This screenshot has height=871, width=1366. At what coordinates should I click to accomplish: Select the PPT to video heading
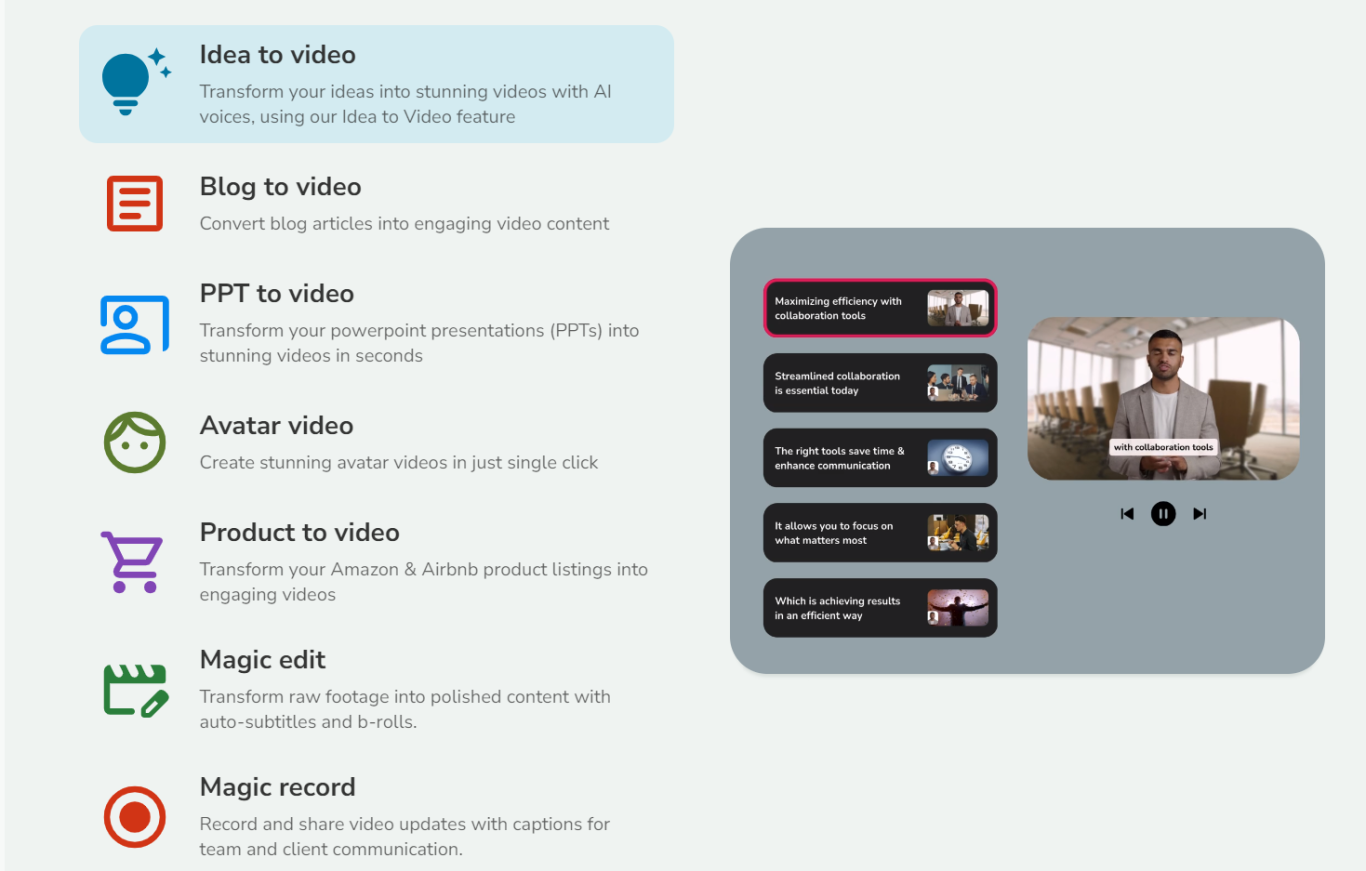point(277,293)
